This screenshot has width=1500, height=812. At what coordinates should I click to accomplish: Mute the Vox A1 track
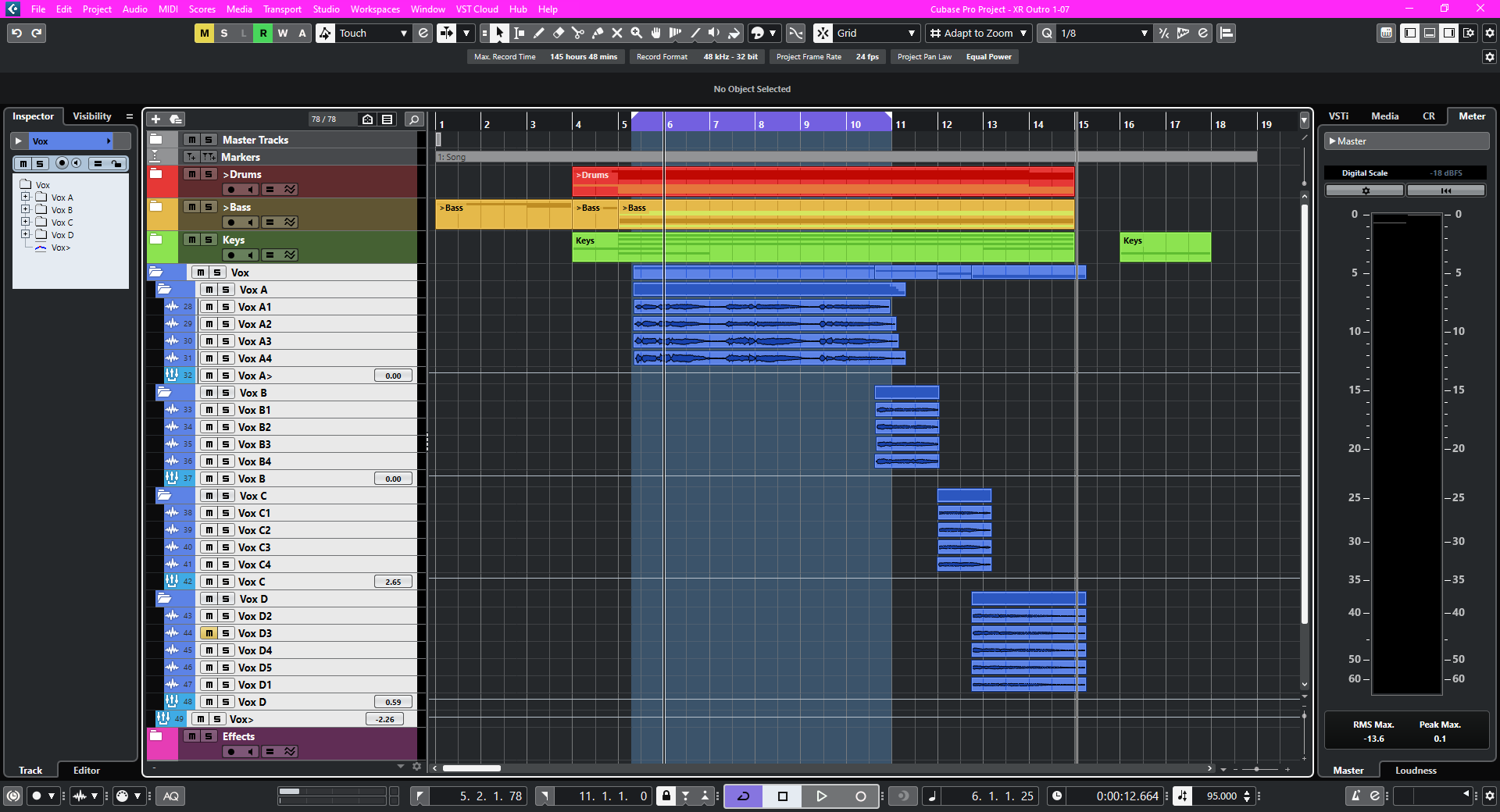(209, 307)
